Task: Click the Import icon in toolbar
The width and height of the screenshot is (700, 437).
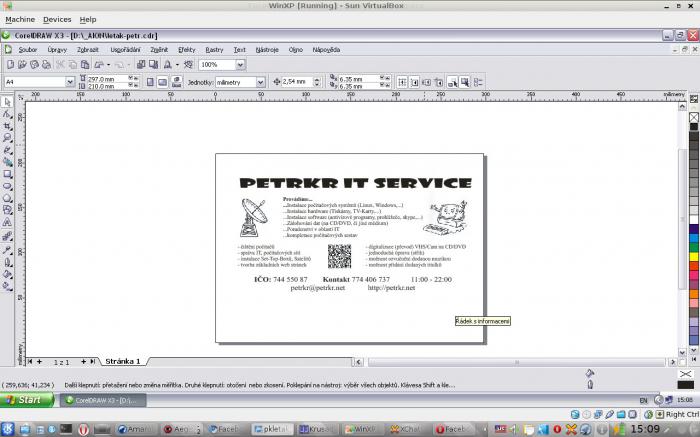Action: coord(141,65)
